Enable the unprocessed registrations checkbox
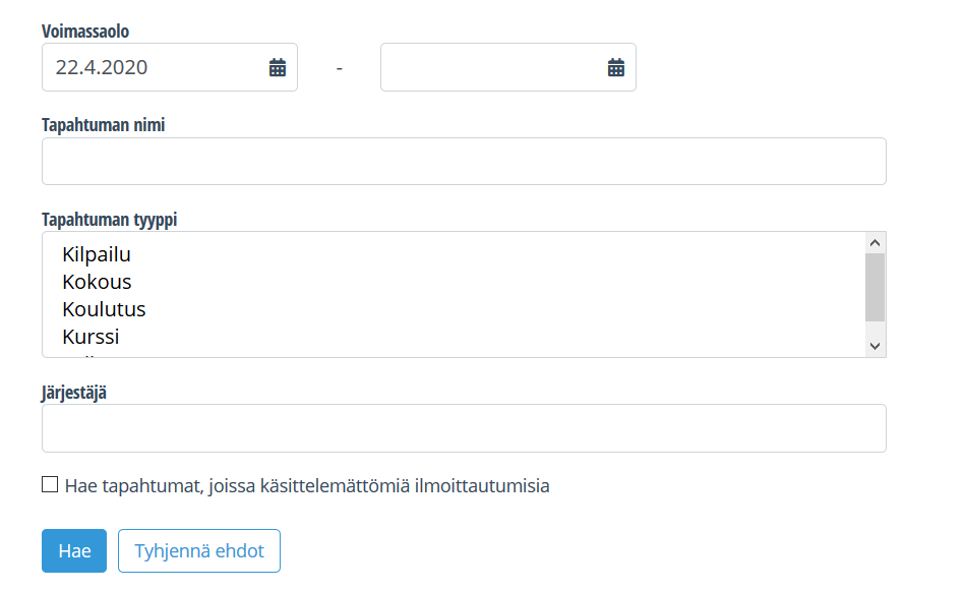Screen dimensions: 964x590 coord(50,485)
